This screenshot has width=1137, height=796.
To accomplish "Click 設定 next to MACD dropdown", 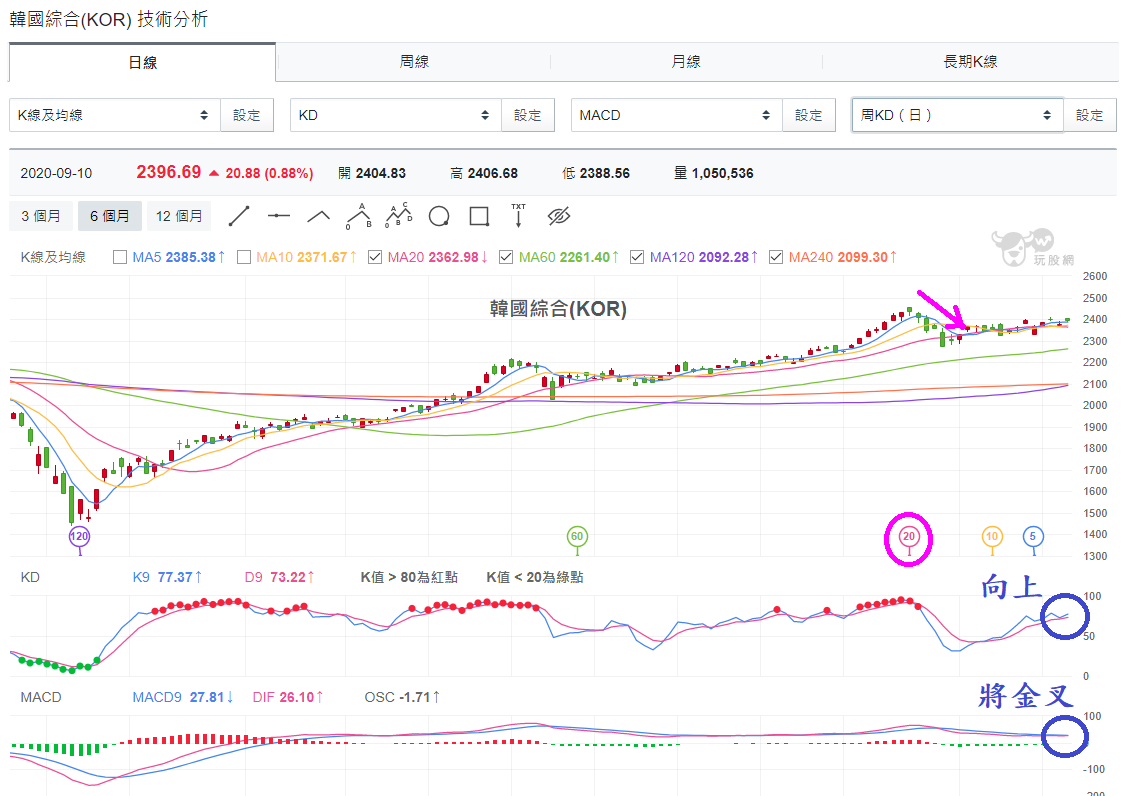I will 809,115.
